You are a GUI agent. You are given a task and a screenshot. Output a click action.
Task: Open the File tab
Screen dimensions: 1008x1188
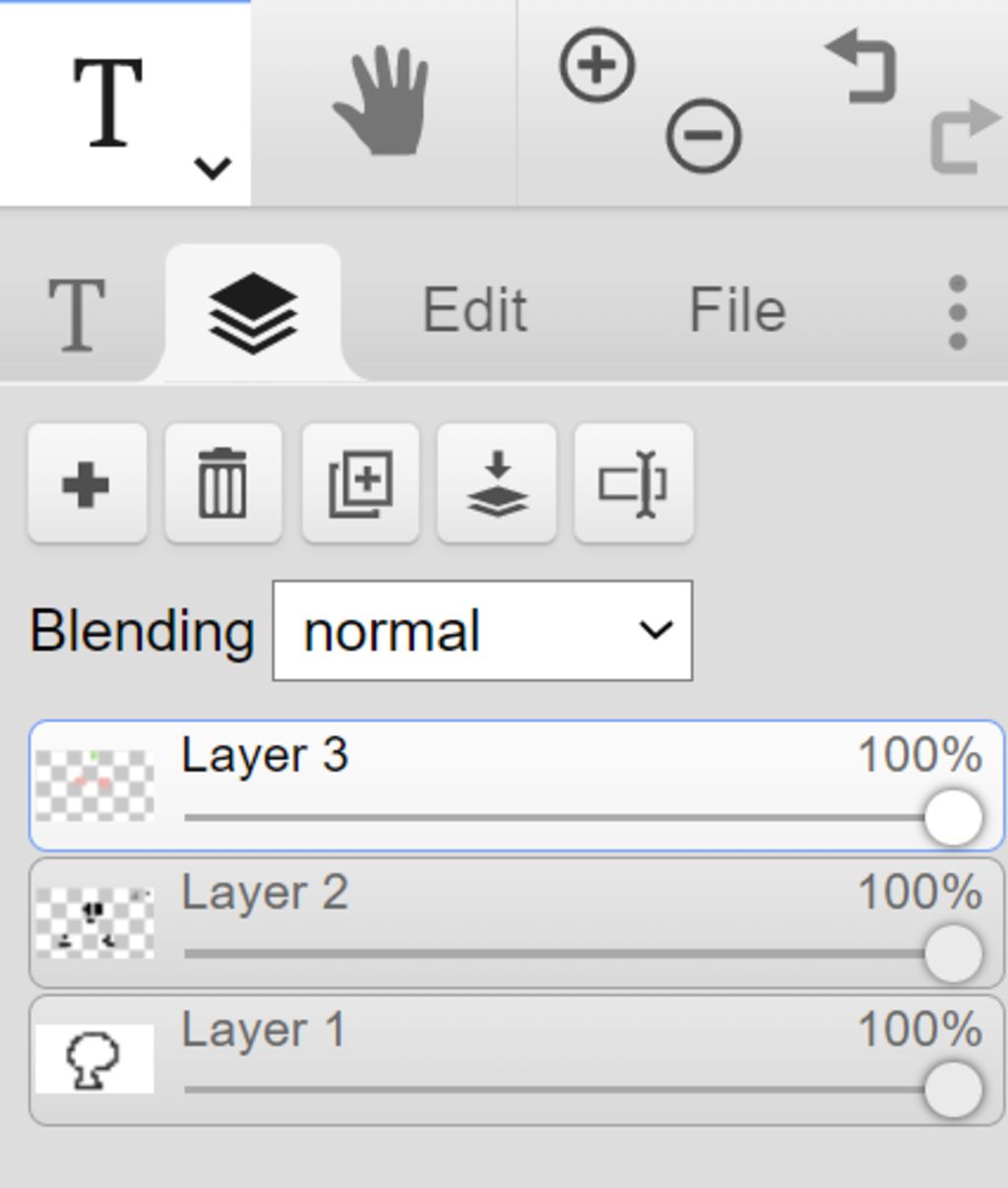737,311
